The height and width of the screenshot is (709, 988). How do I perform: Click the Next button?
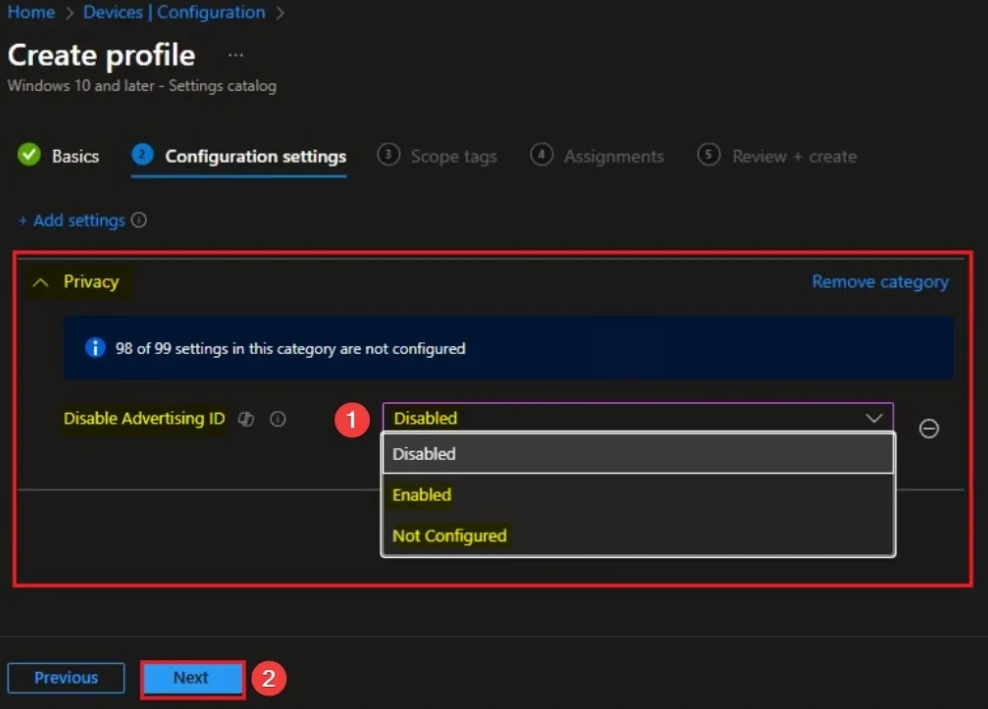(192, 678)
